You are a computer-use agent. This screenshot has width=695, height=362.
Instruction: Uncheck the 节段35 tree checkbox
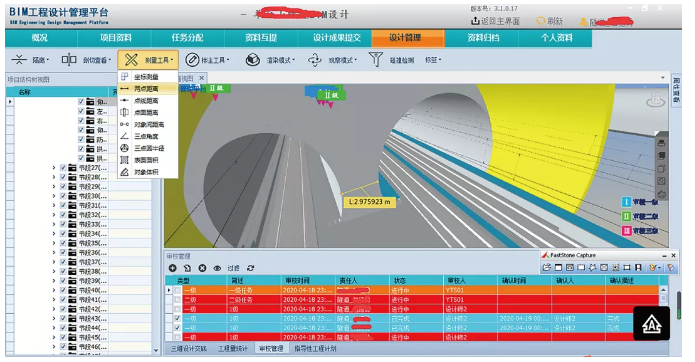63,243
